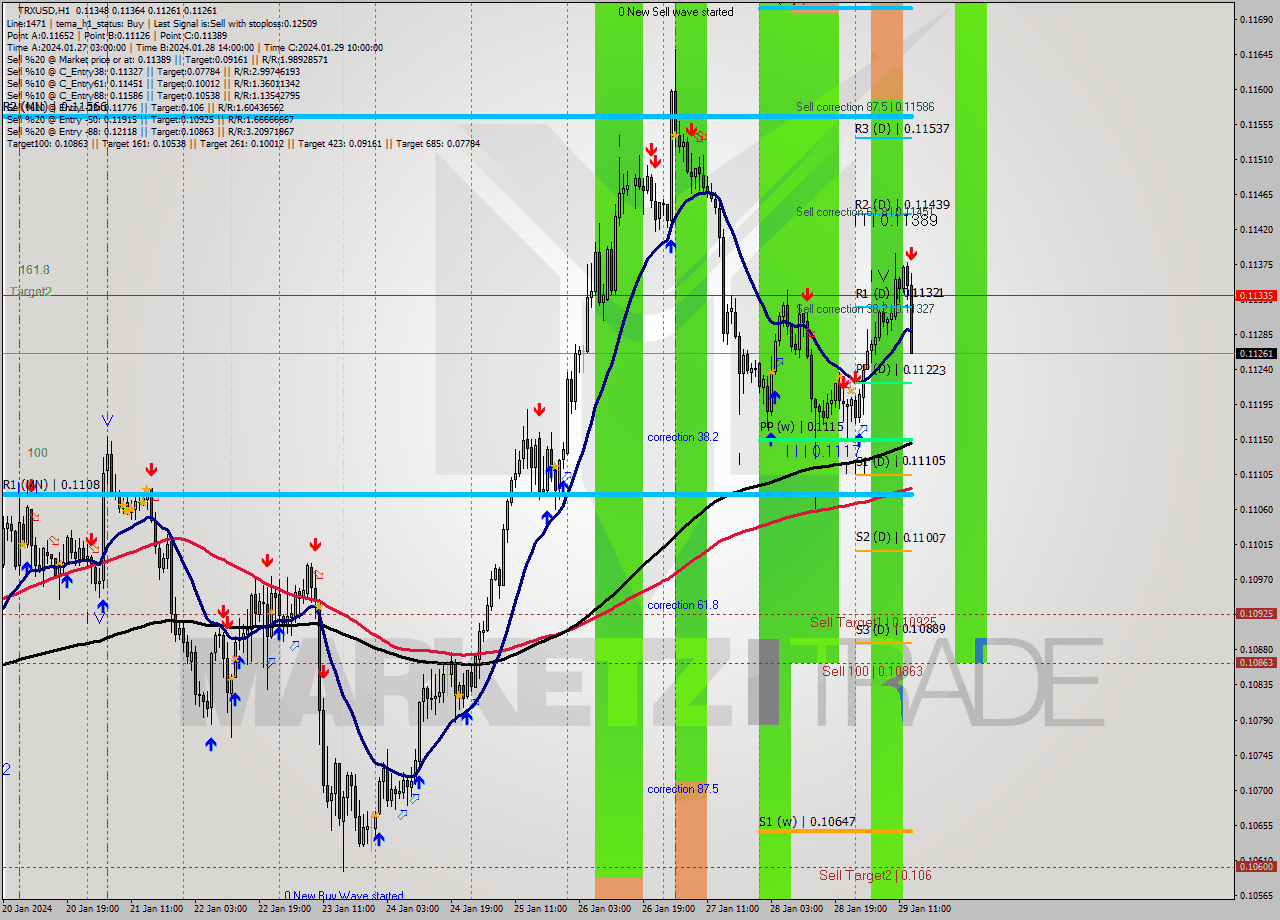The image size is (1280, 920).
Task: Select the 'Sell 100 | 0.10863' label
Action: coord(872,671)
